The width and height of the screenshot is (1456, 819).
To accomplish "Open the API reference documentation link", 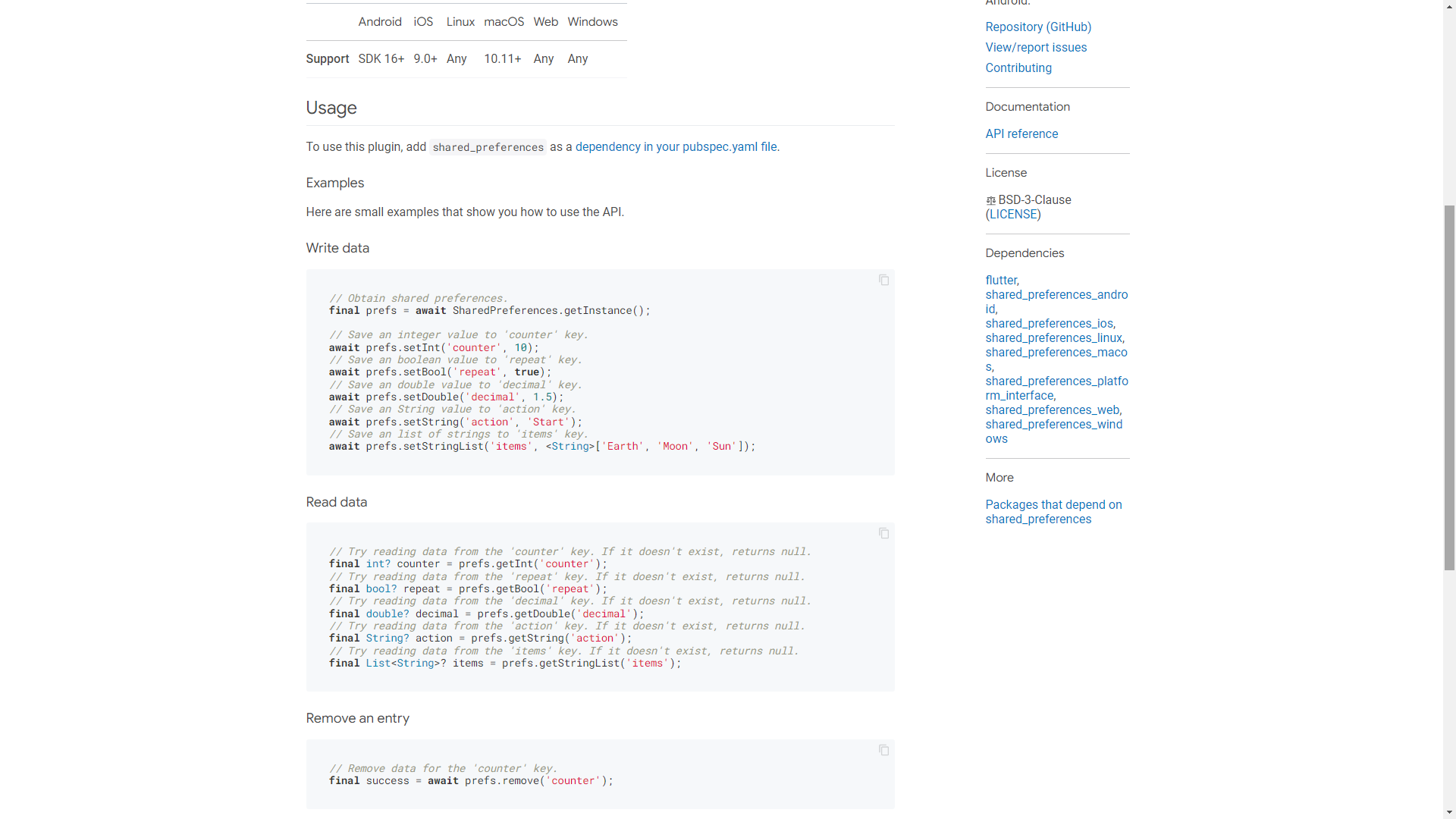I will [1021, 134].
